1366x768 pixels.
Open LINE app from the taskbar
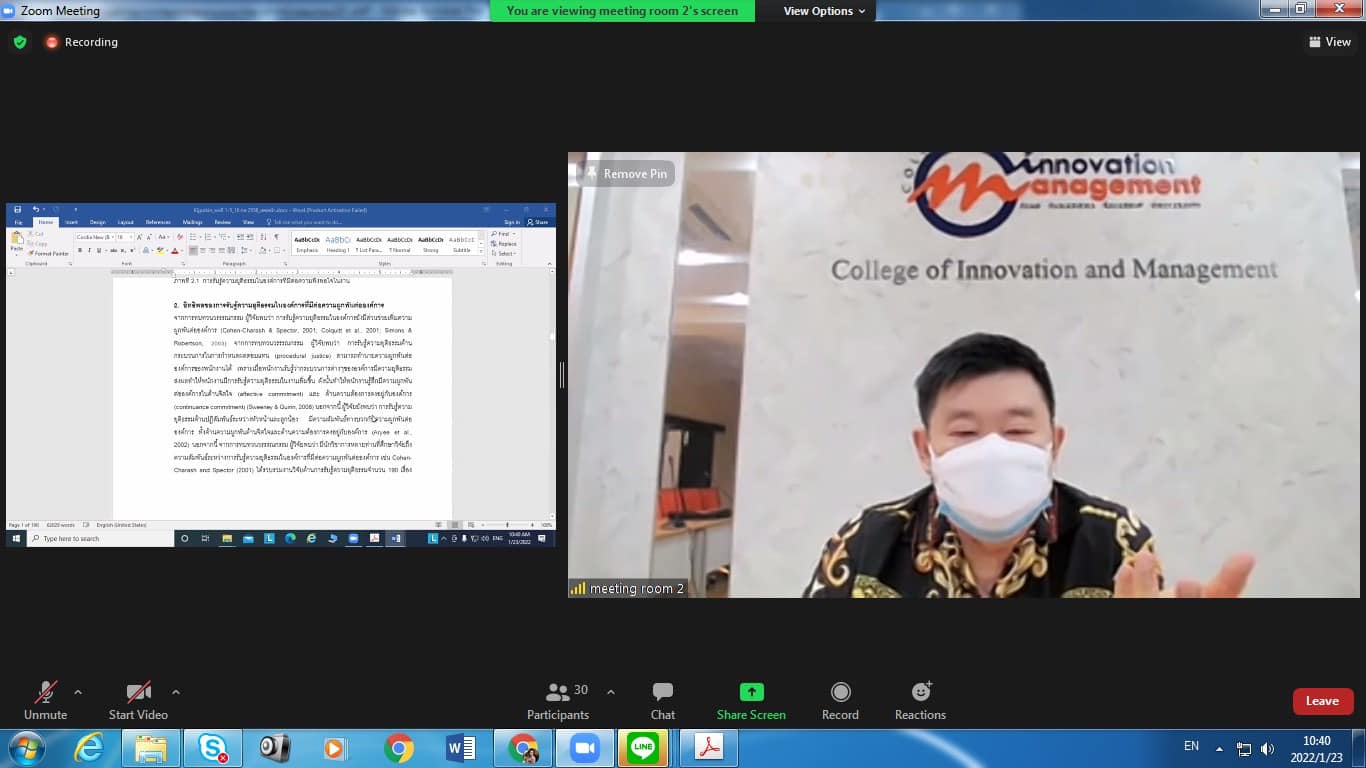click(x=643, y=748)
